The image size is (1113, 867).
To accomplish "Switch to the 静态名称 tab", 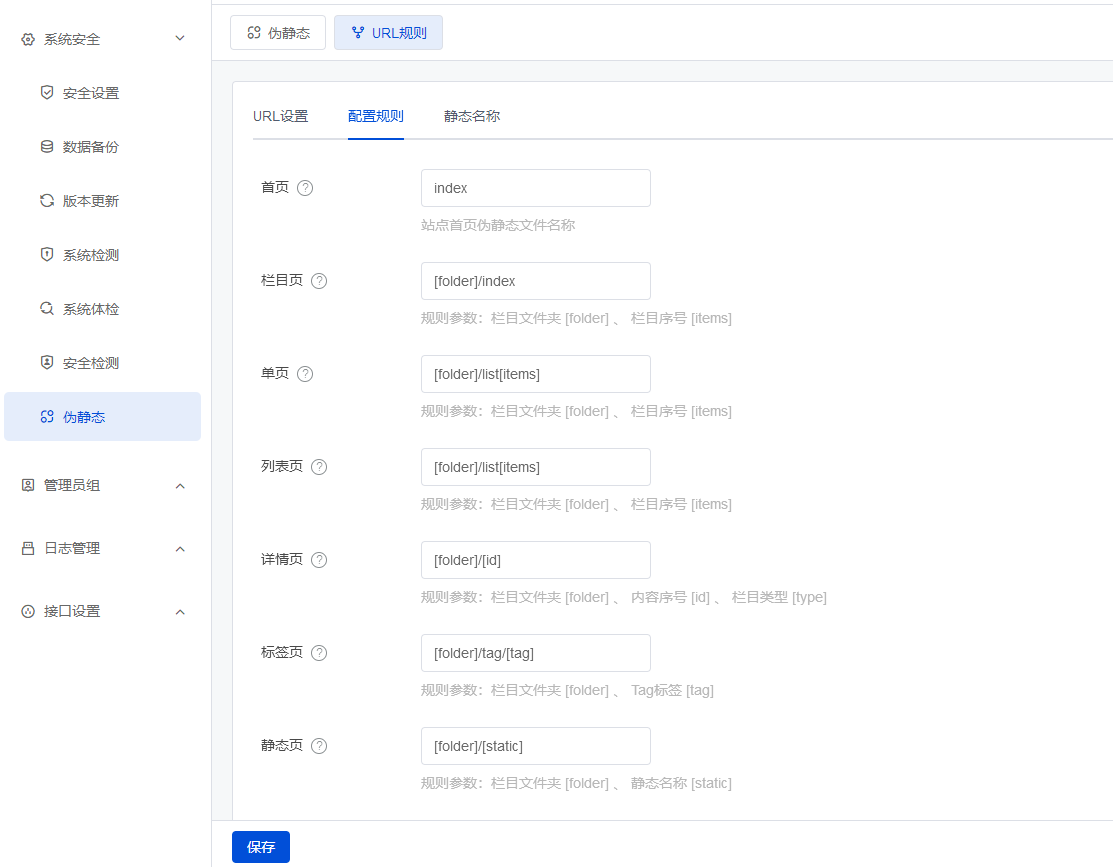I will pyautogui.click(x=472, y=116).
